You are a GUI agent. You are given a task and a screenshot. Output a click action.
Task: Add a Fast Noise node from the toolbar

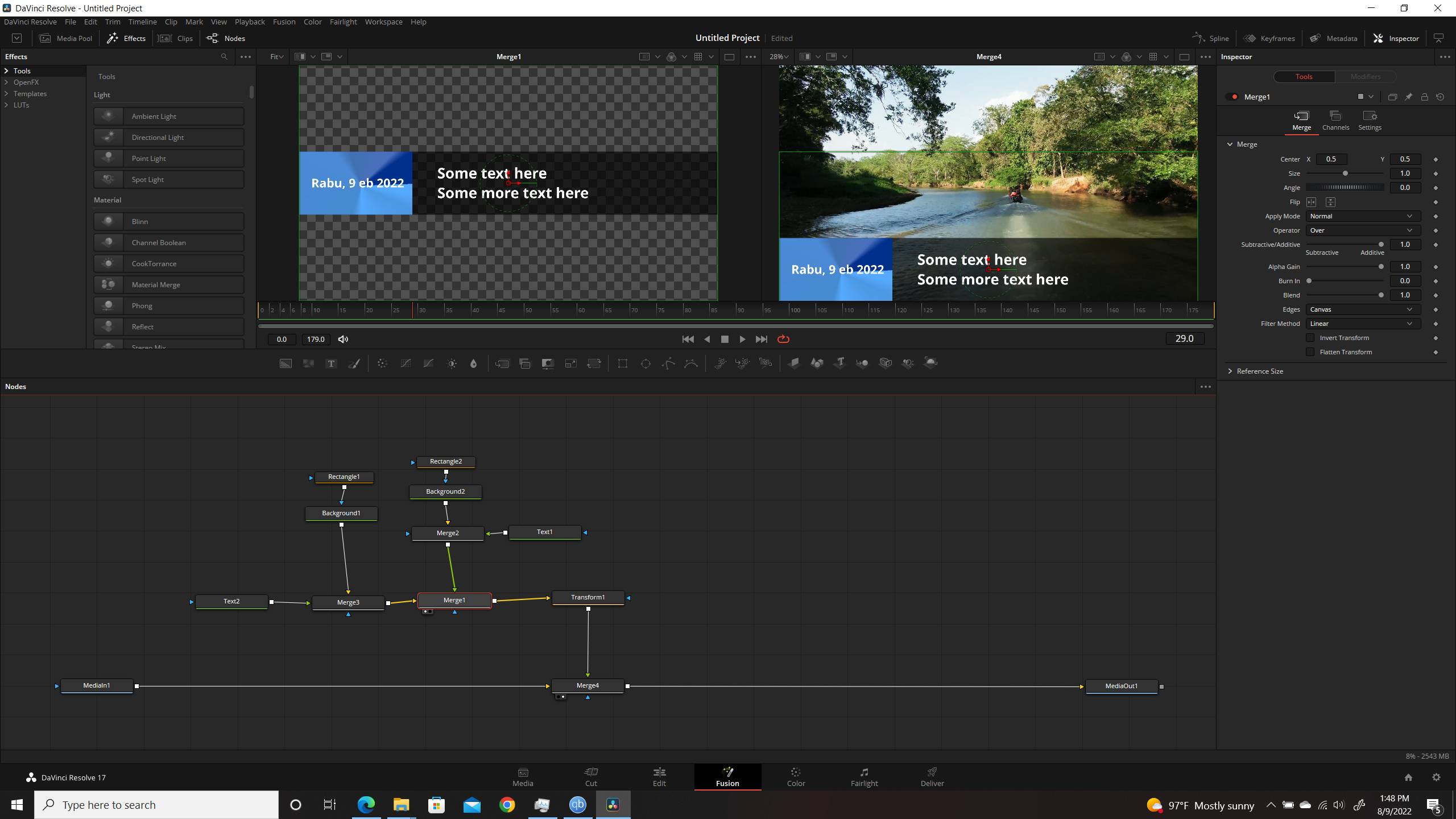coord(308,363)
